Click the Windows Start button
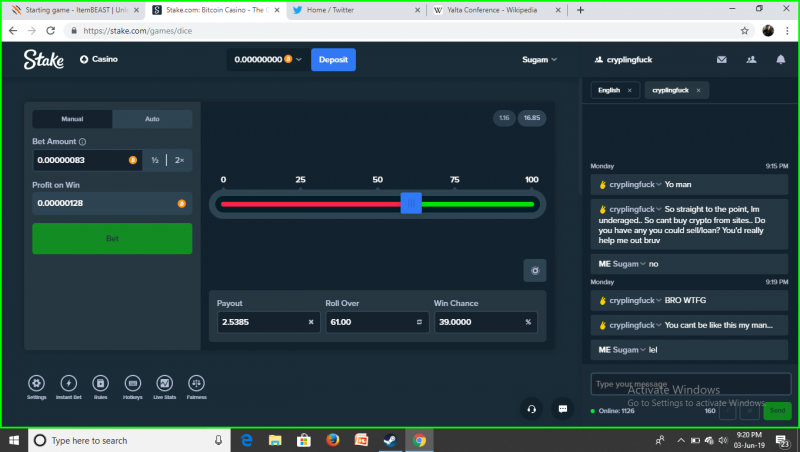Viewport: 800px width, 452px height. pos(14,440)
